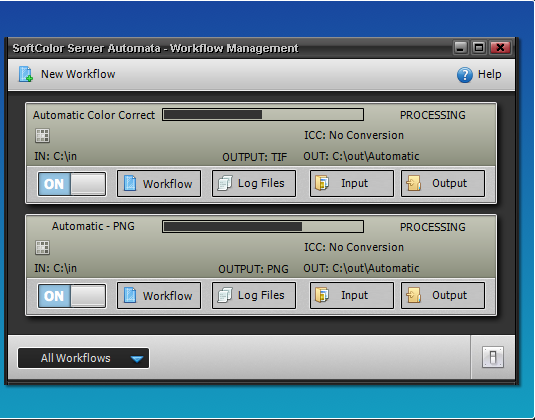Screen dimensions: 535x420
Task: Click the New Workflow document icon
Action: 26,74
